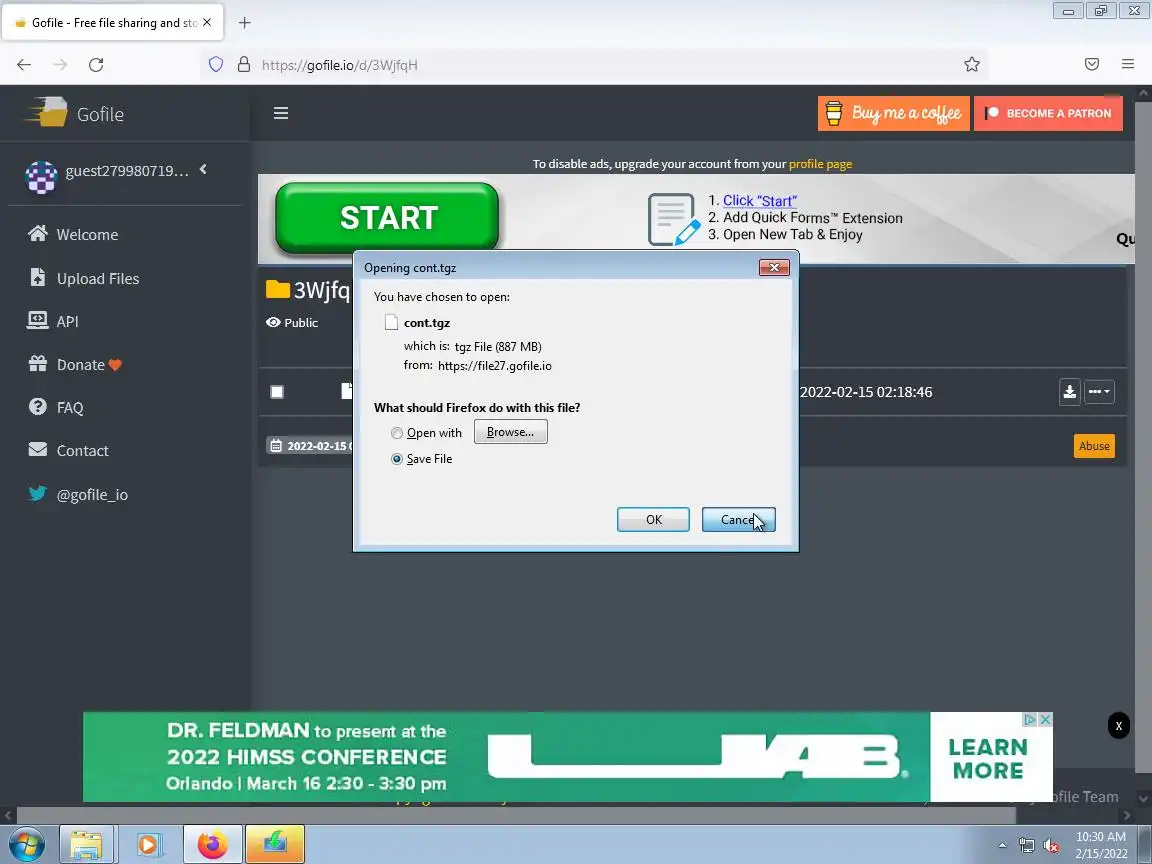Click the page scroll-down arrow
This screenshot has width=1152, height=864.
click(1143, 798)
